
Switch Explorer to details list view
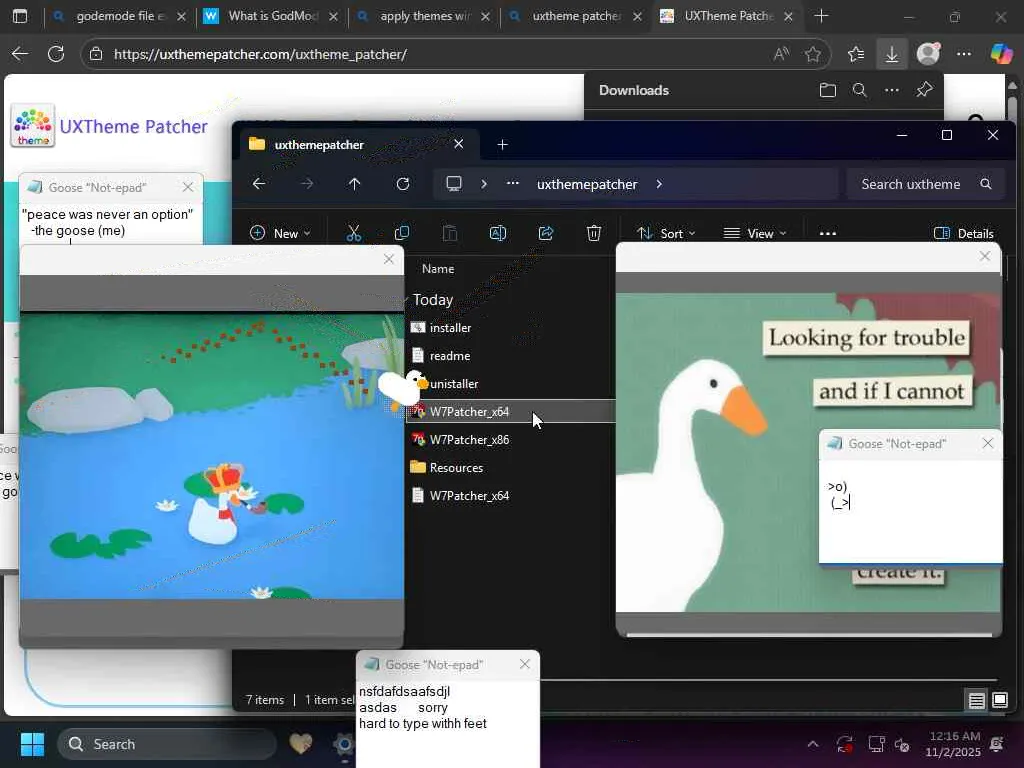976,701
